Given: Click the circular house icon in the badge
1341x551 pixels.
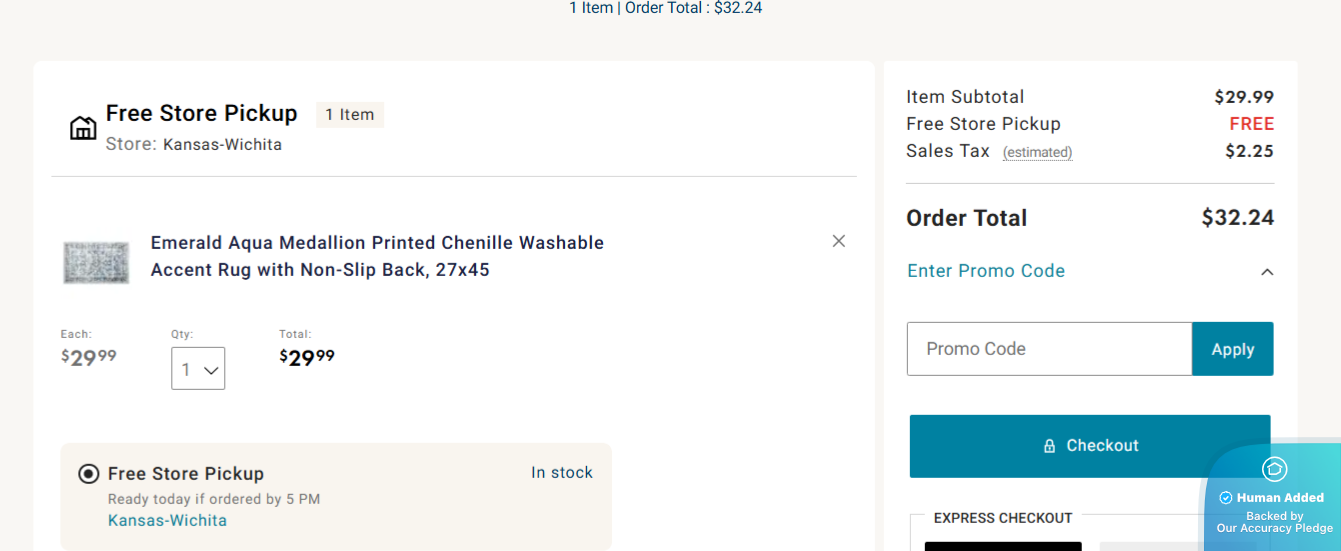Looking at the screenshot, I should click(x=1274, y=469).
